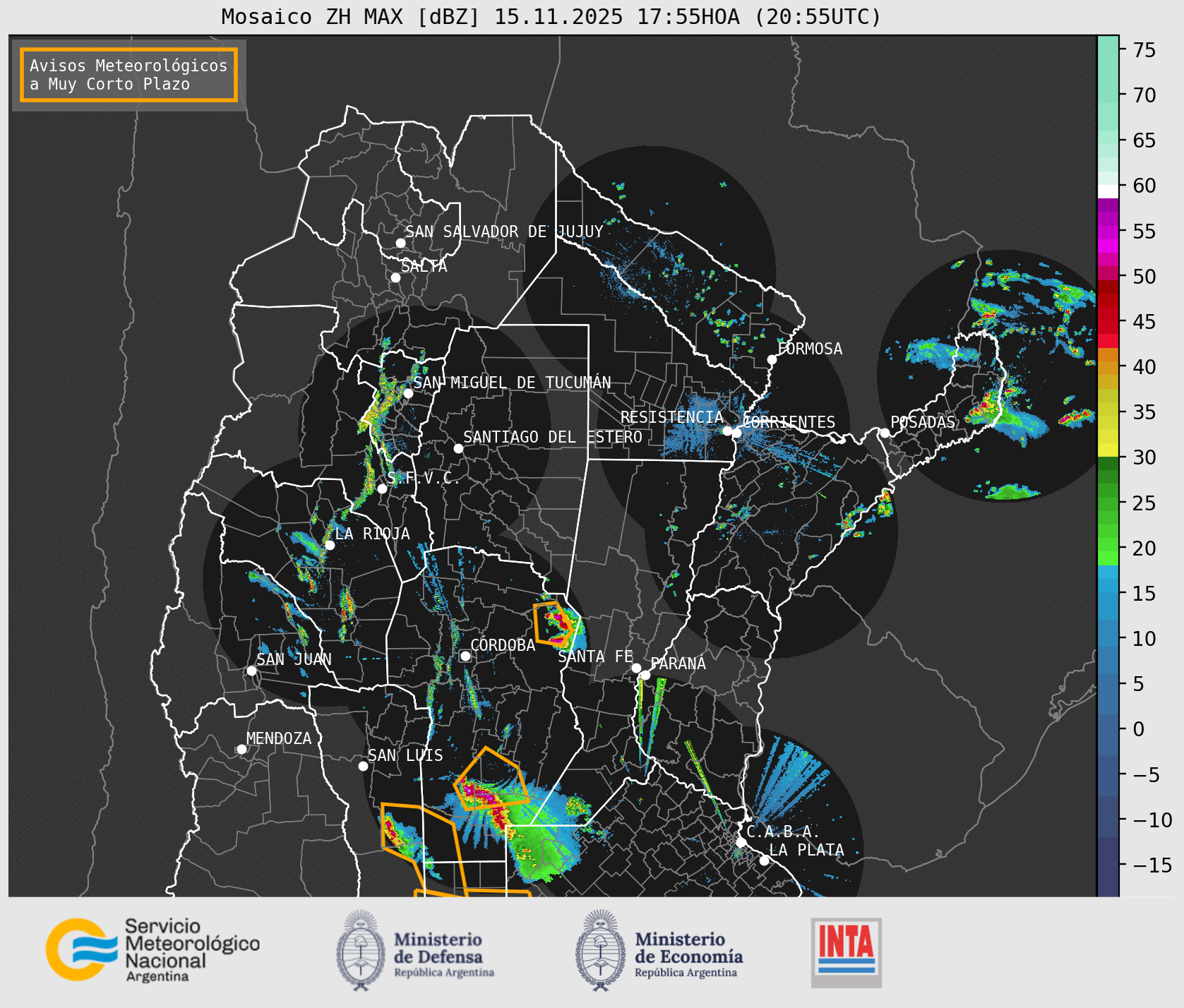The height and width of the screenshot is (1008, 1184).
Task: Click the Ministerio de Economía logo
Action: (659, 950)
